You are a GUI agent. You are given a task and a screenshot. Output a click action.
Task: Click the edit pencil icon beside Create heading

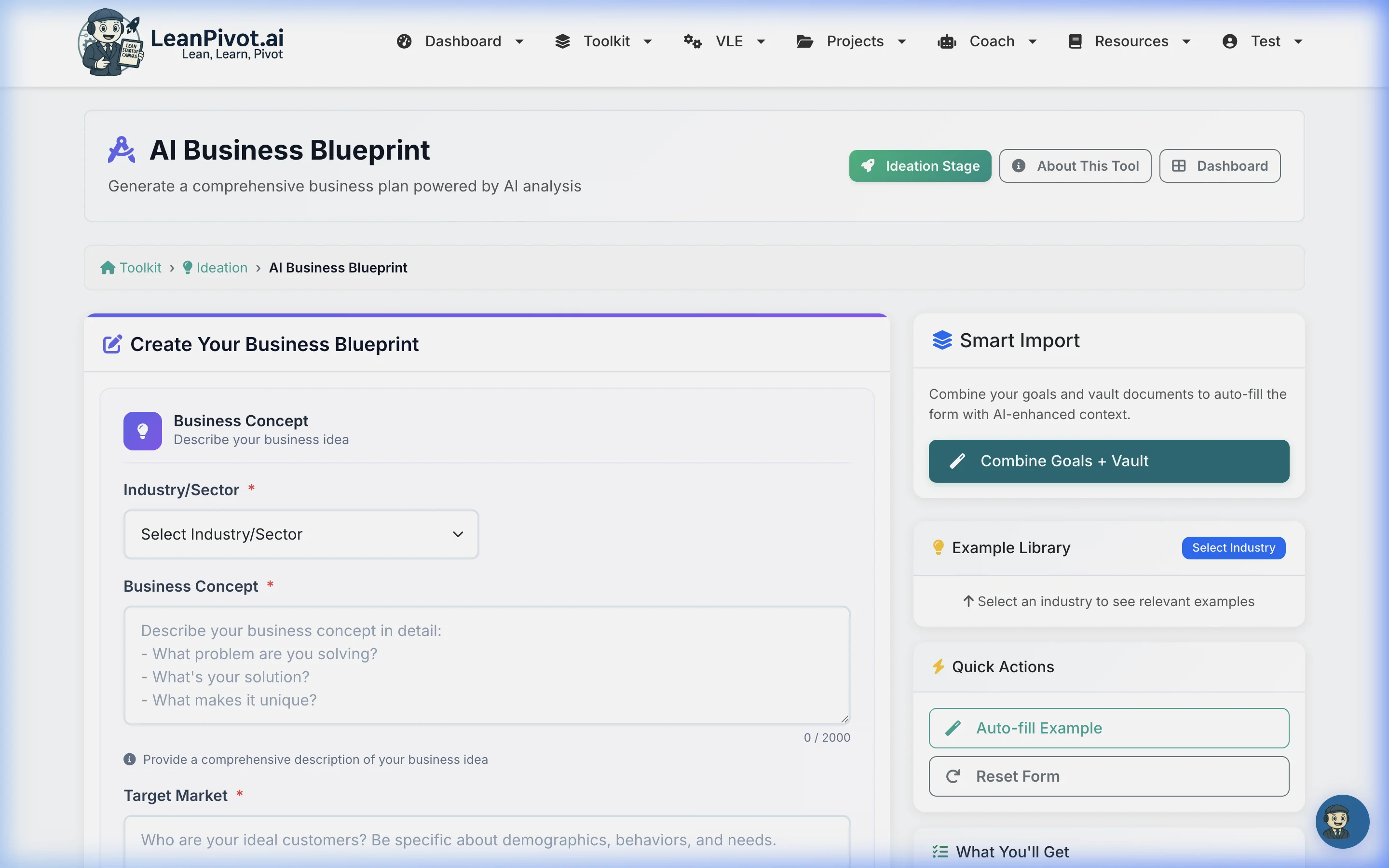click(112, 344)
